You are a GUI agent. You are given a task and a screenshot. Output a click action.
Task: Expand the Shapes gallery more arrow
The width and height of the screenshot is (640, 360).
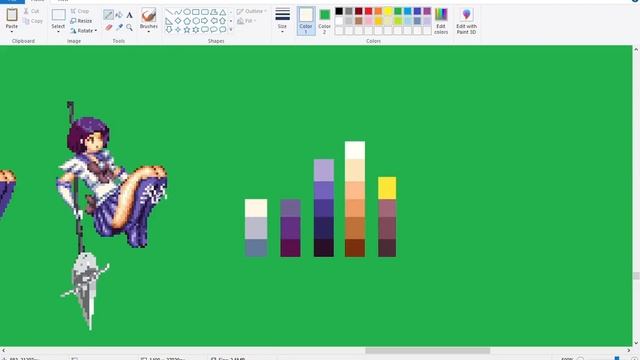231,30
